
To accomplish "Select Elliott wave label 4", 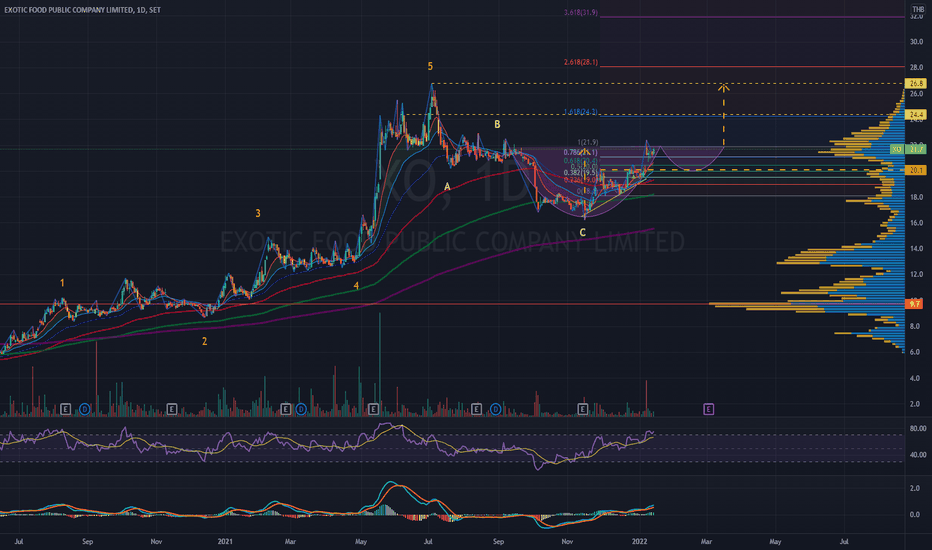I will (x=356, y=286).
